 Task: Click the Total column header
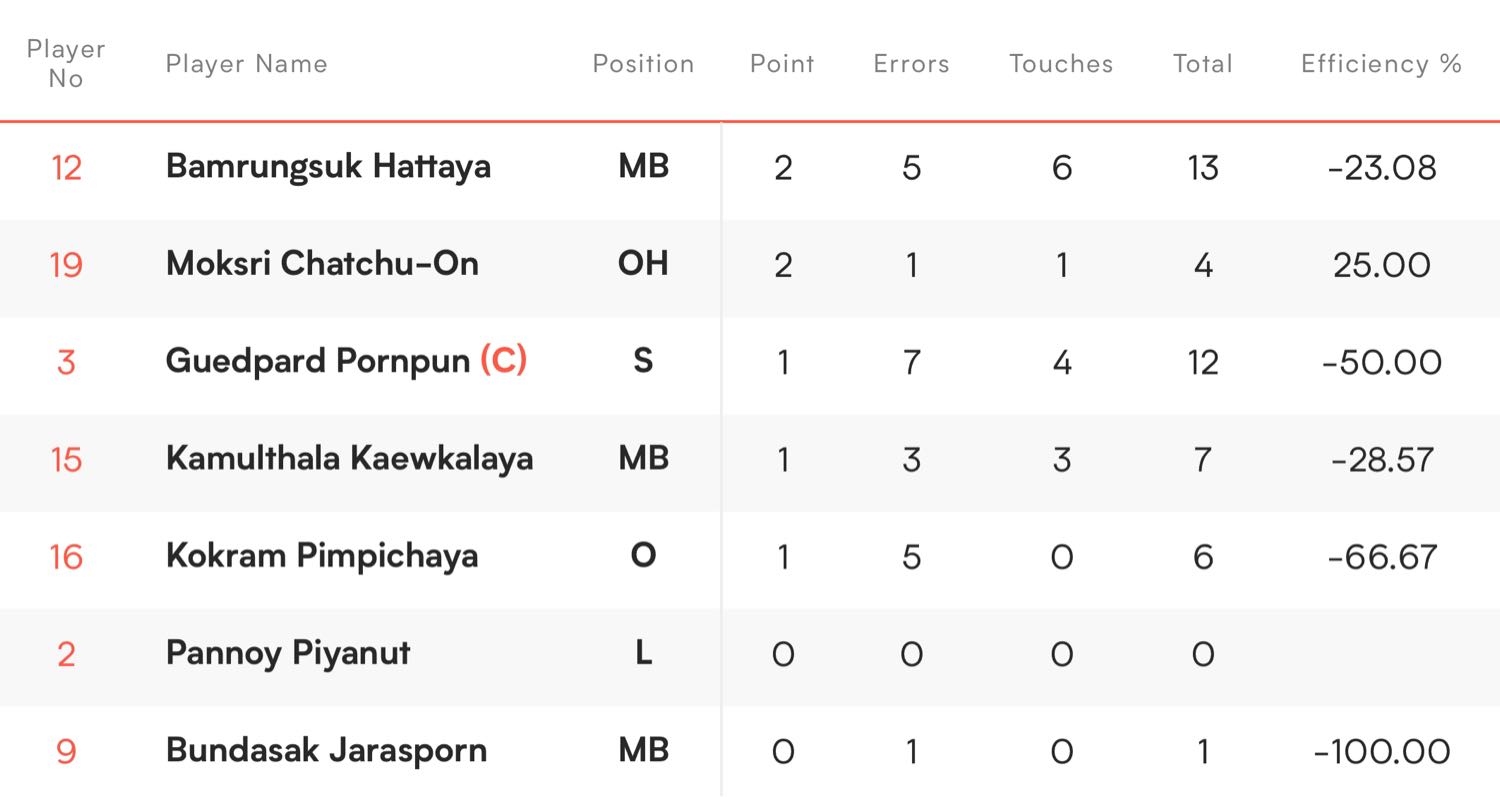point(1202,64)
